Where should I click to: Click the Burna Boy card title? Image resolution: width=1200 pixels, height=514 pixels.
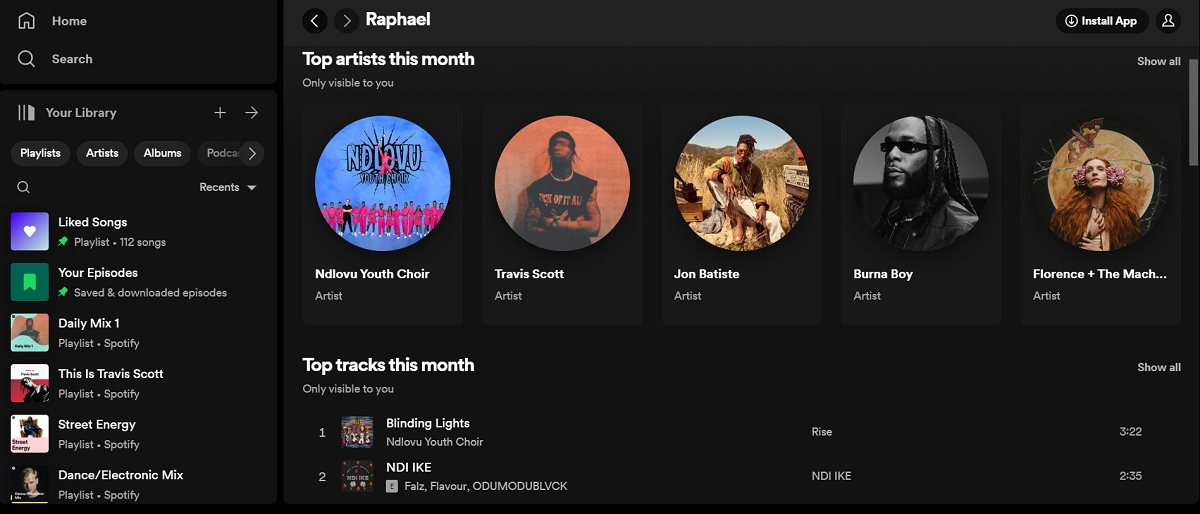(883, 274)
